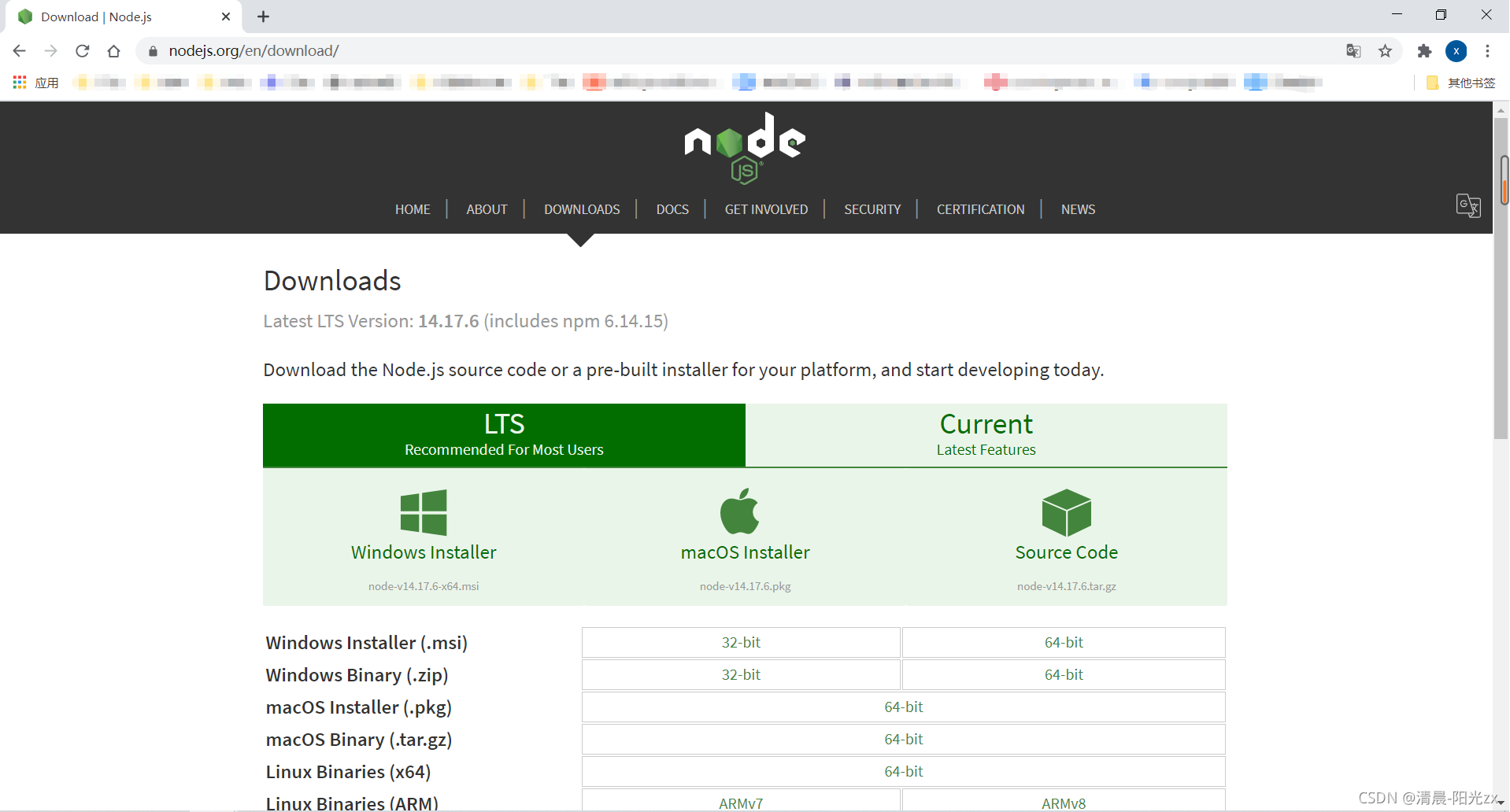Click the Node.js logo
Image resolution: width=1510 pixels, height=812 pixels.
(x=745, y=148)
